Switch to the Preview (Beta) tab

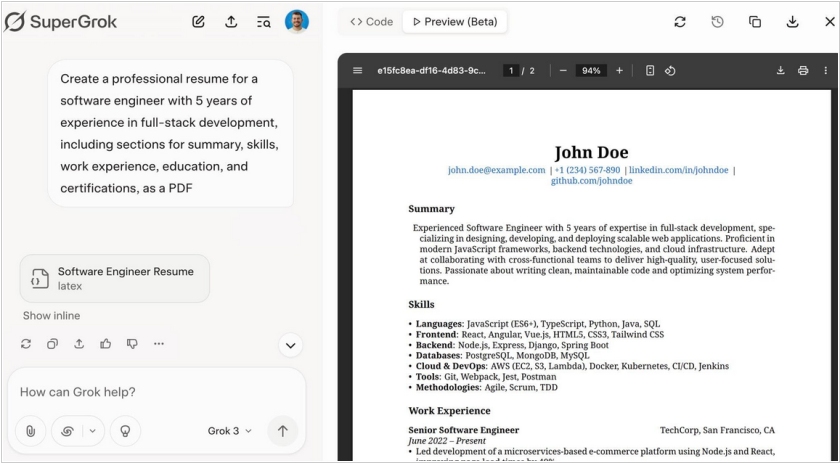(x=455, y=22)
